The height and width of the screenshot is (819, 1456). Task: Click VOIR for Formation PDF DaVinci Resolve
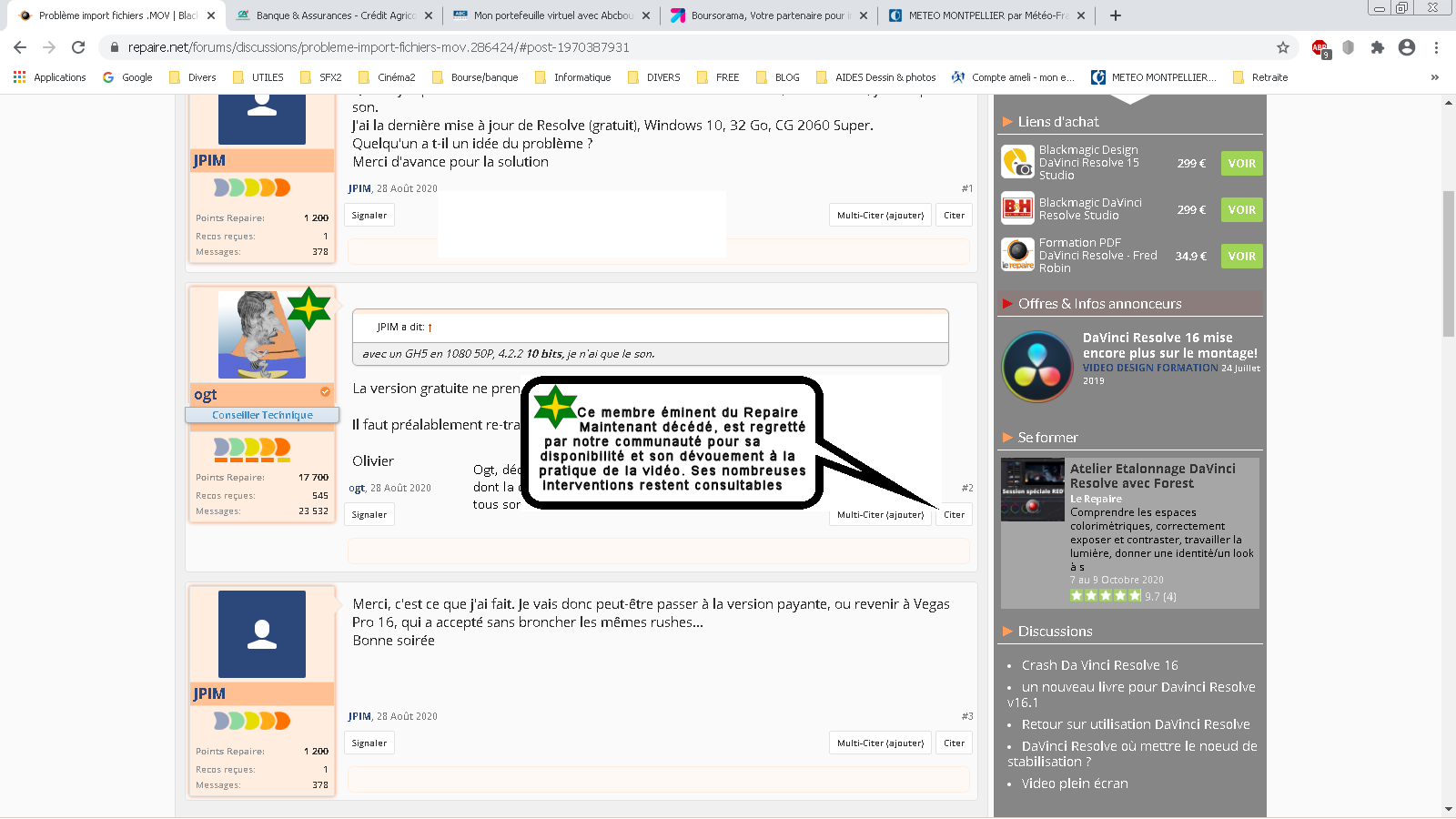tap(1241, 257)
